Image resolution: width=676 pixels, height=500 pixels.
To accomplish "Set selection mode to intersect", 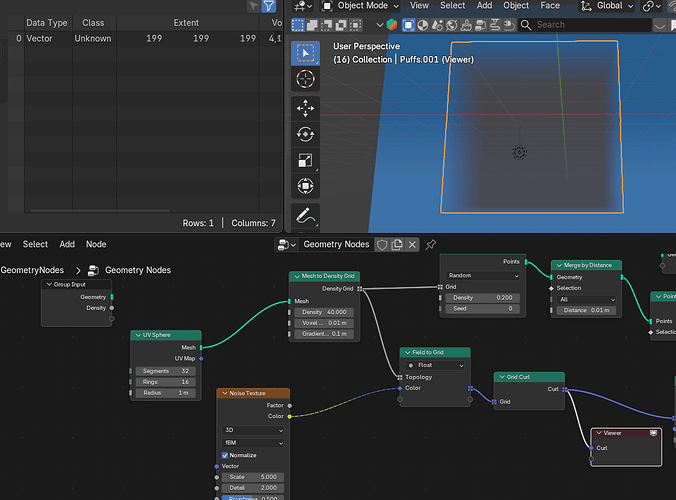I will pyautogui.click(x=355, y=25).
